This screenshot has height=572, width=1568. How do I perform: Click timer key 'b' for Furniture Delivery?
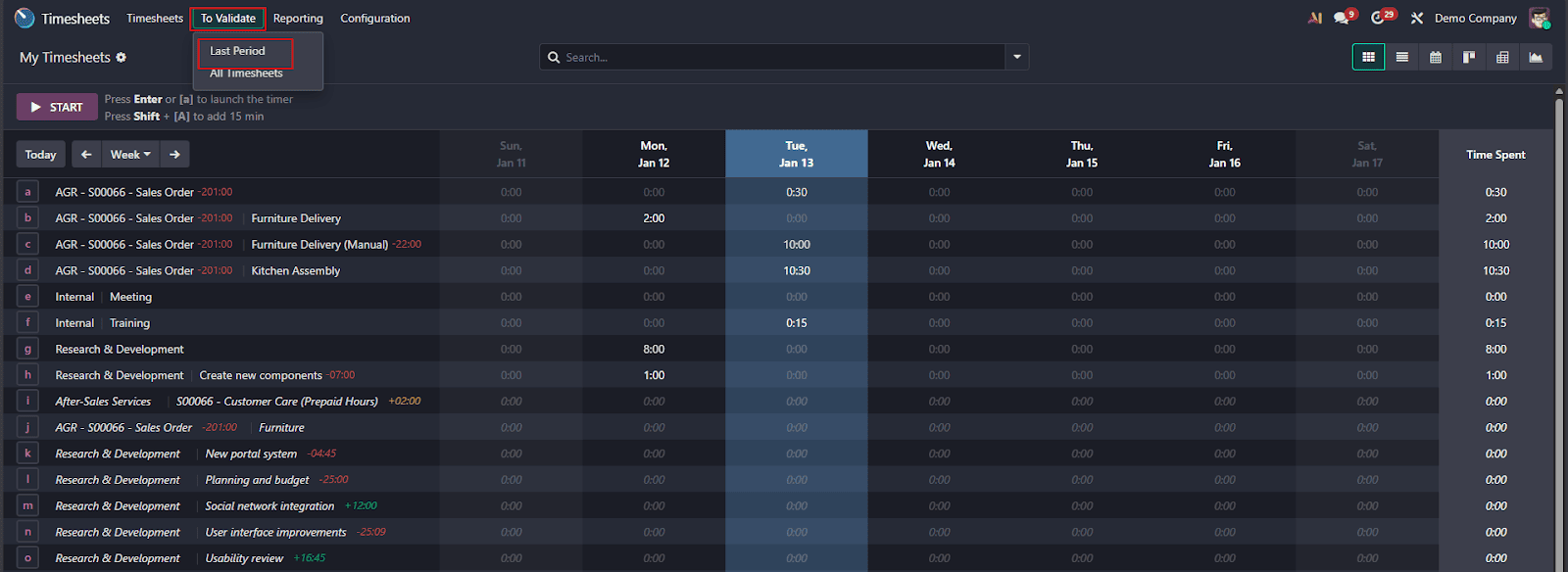27,218
